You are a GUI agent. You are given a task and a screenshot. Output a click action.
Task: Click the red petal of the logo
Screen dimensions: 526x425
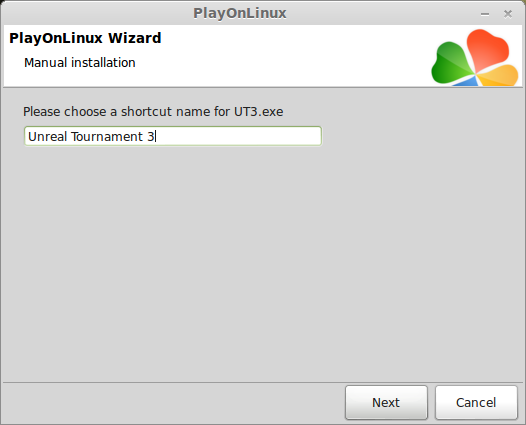pyautogui.click(x=487, y=49)
